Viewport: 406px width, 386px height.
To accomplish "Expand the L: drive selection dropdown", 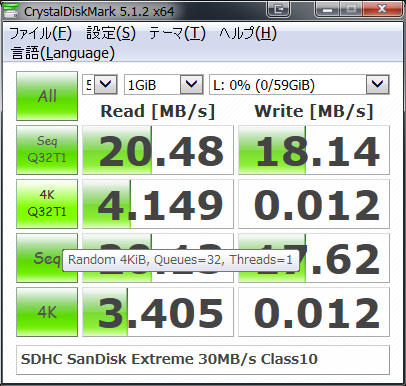I will (x=377, y=85).
